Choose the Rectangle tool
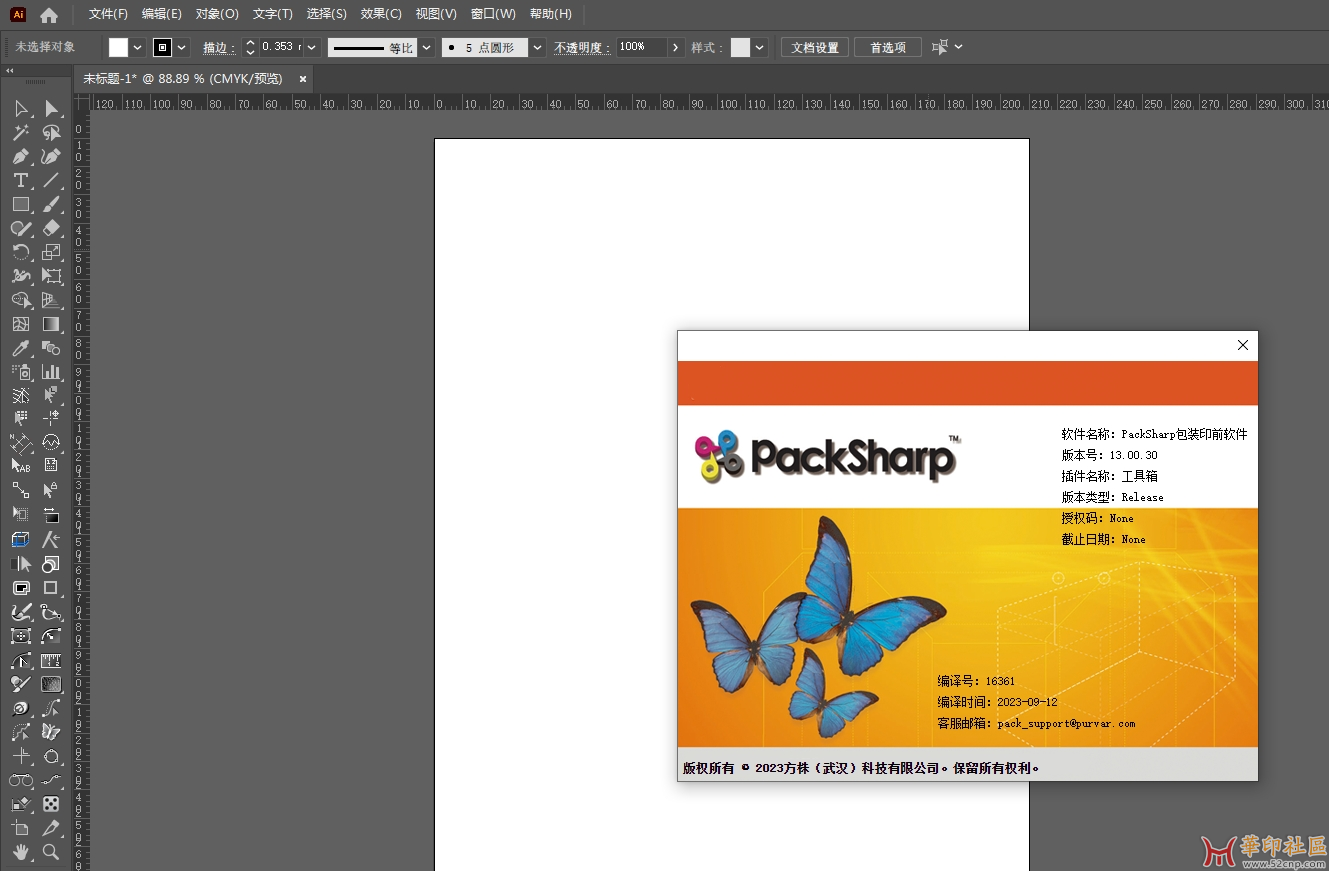Image resolution: width=1329 pixels, height=871 pixels. coord(21,204)
